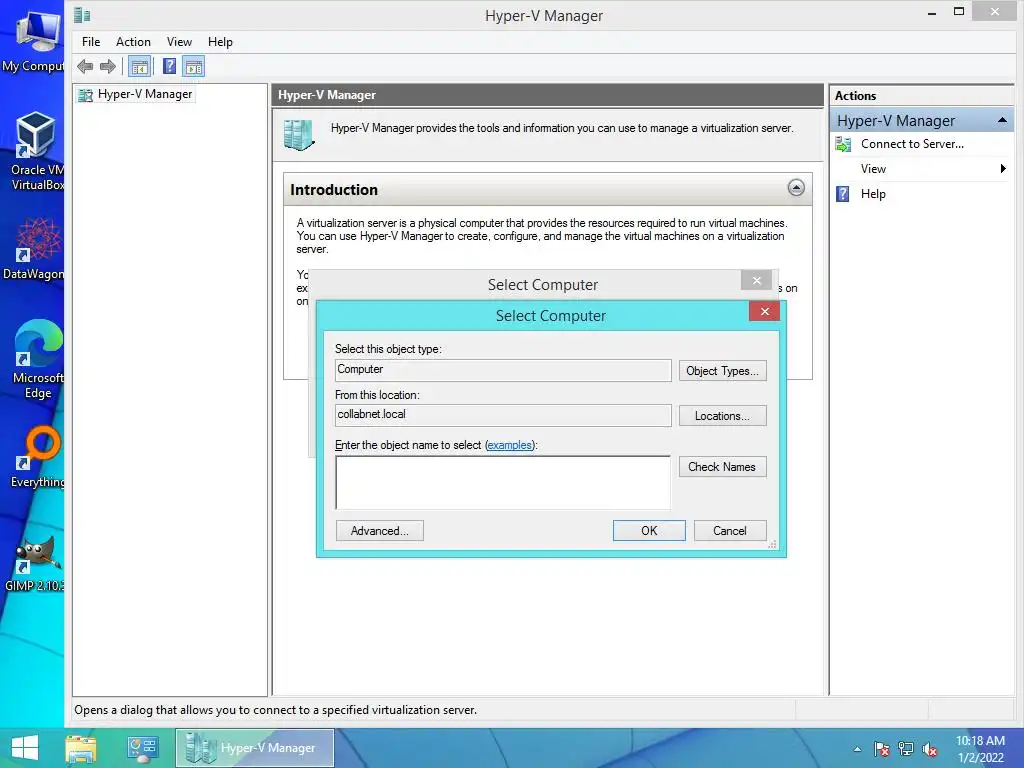Screen dimensions: 1024x768
Task: Select the Oracle VM VirtualBox desktop icon
Action: pos(37,151)
